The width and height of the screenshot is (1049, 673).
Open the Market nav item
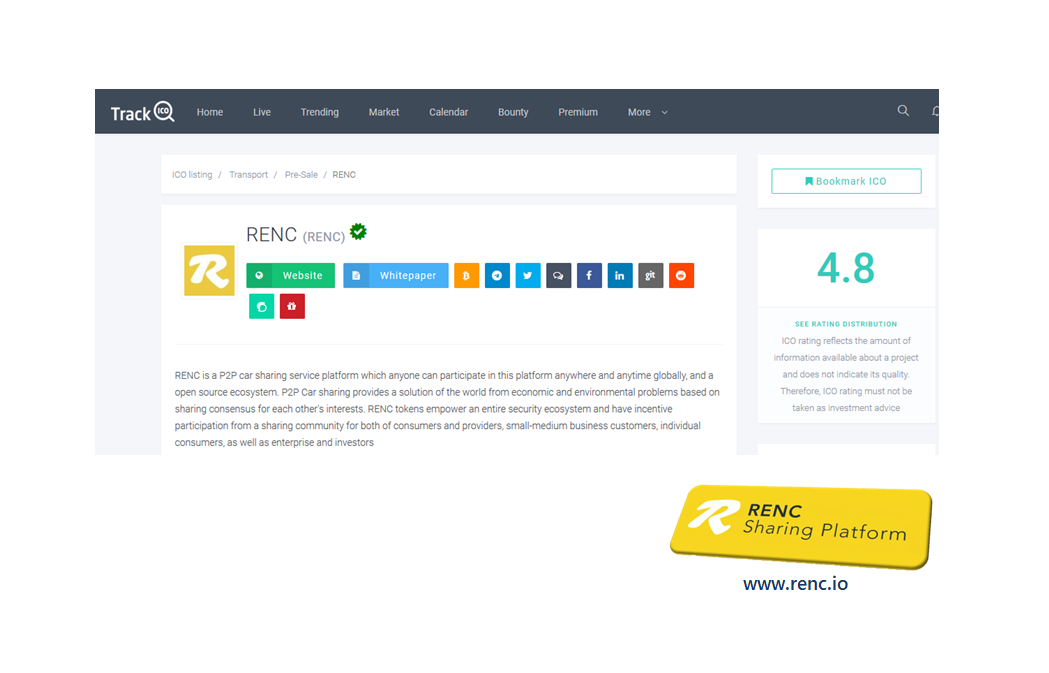point(384,112)
